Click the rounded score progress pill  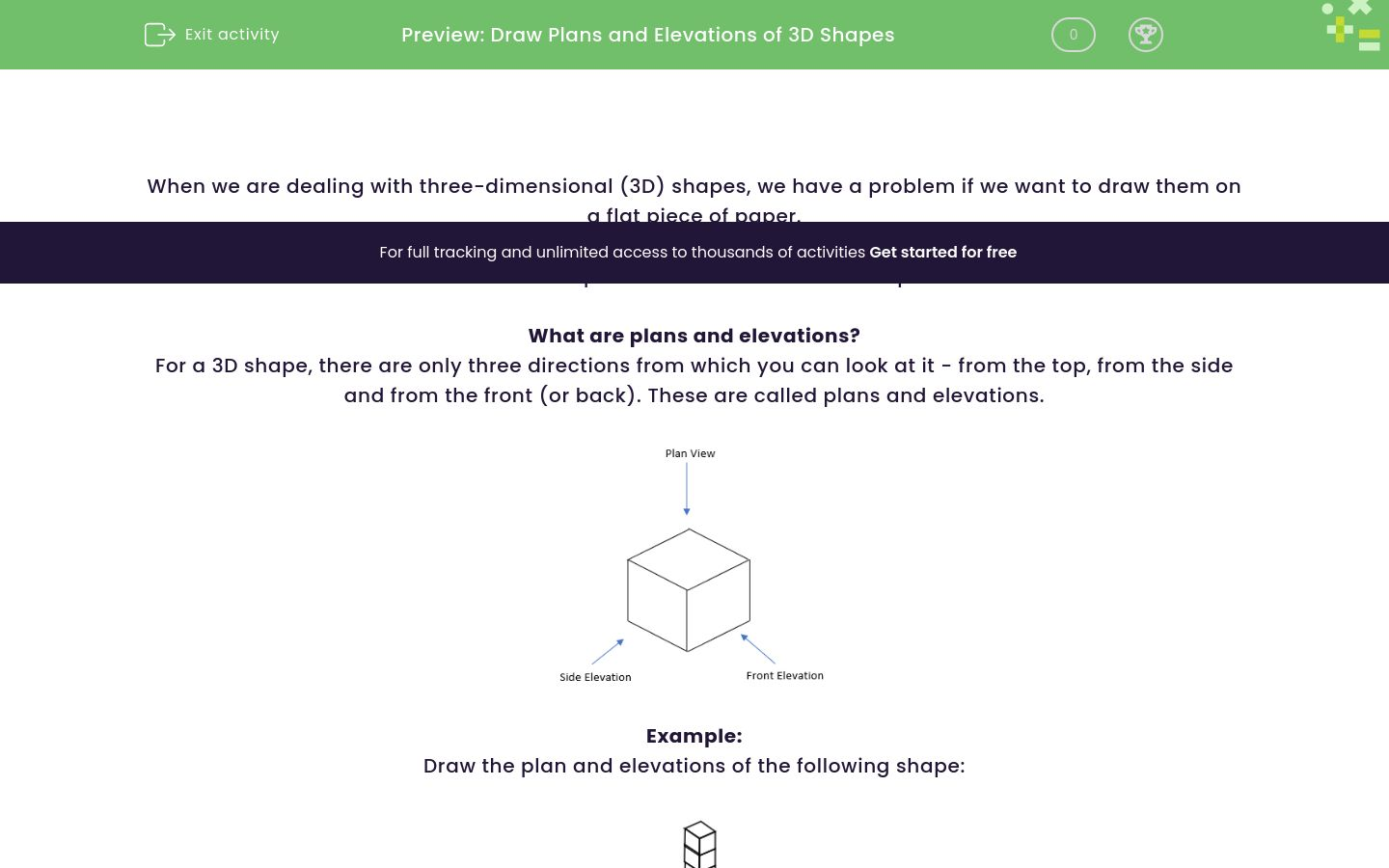1073,34
